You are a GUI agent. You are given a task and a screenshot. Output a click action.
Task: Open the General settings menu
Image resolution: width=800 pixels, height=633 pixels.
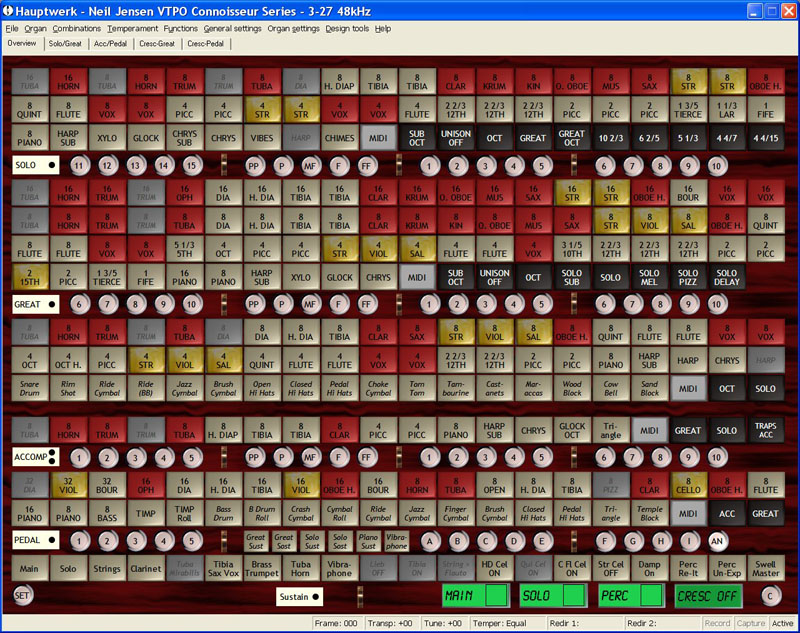233,29
